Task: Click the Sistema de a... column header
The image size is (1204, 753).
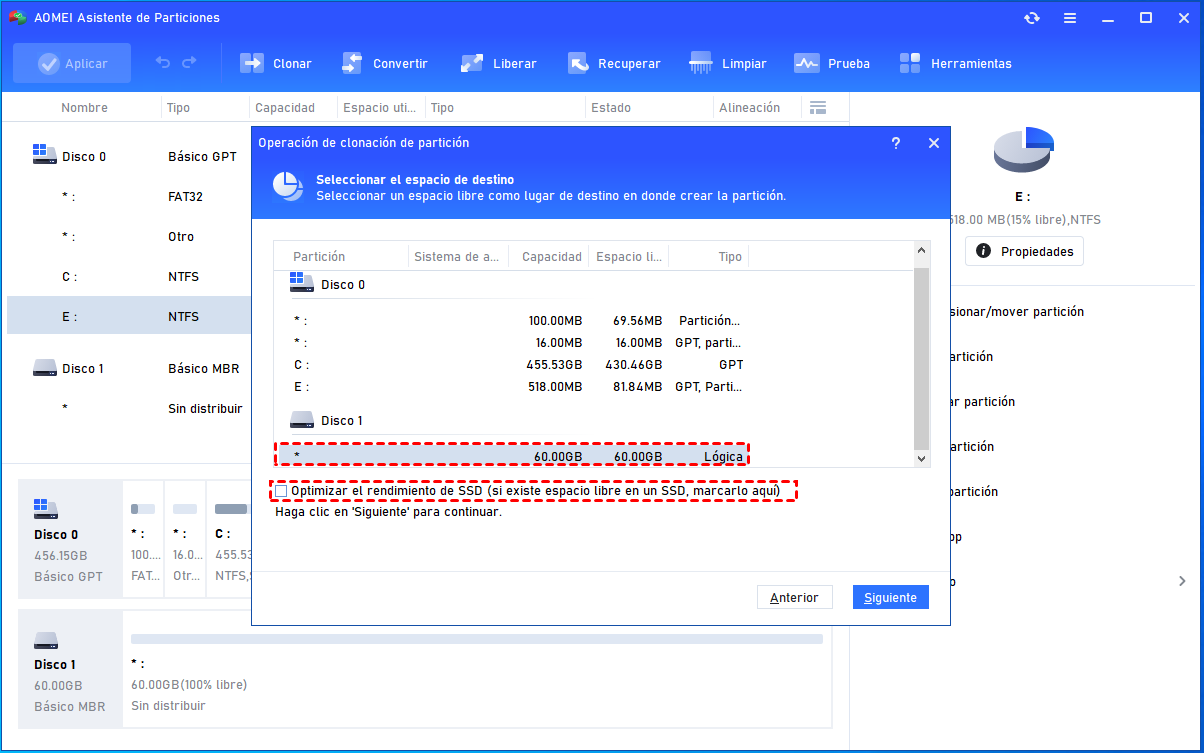Action: (458, 257)
